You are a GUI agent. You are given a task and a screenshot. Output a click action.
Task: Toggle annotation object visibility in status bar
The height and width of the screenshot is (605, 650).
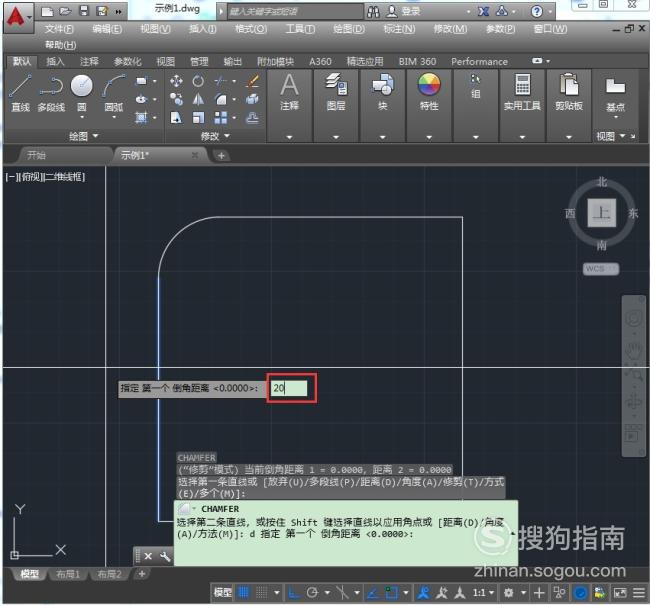[423, 593]
